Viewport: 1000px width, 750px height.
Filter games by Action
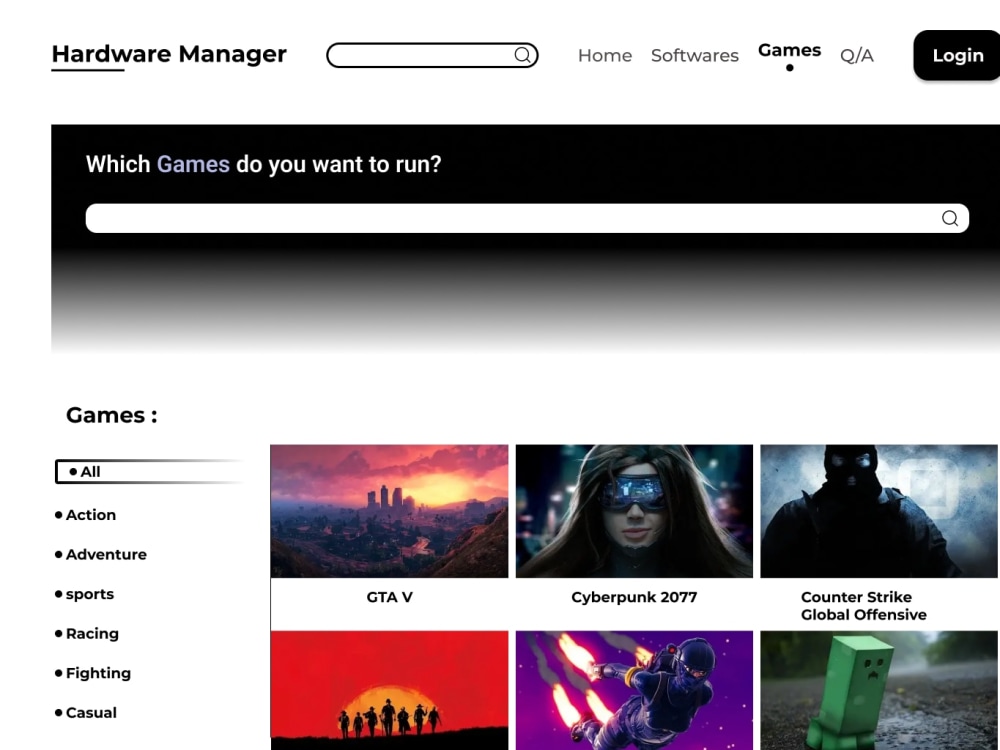[85, 515]
